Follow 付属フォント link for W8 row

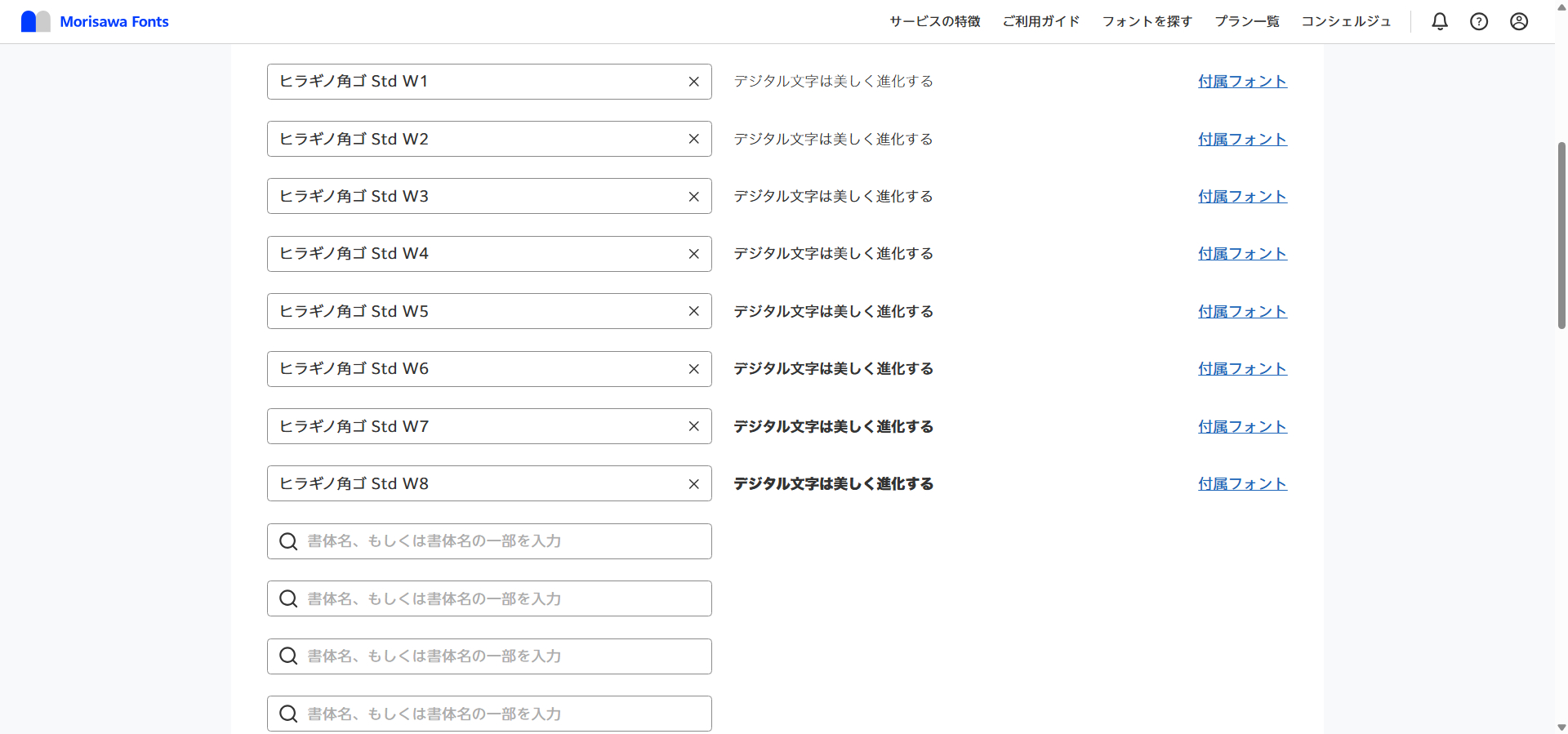point(1242,484)
